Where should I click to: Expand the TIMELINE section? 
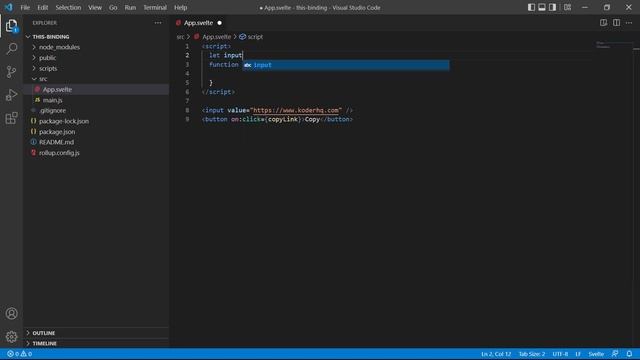[x=44, y=344]
